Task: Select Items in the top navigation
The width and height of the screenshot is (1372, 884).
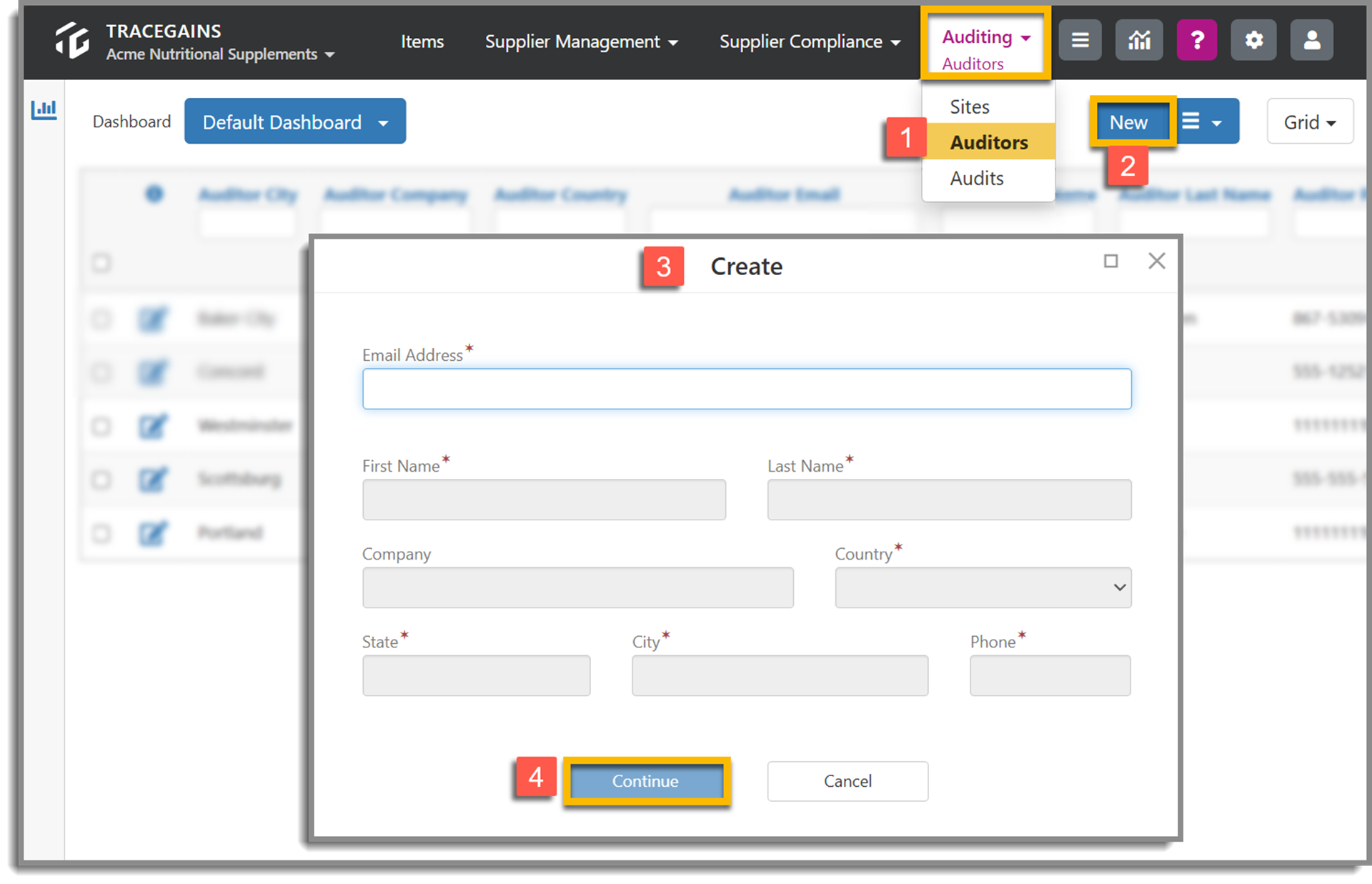Action: click(422, 41)
